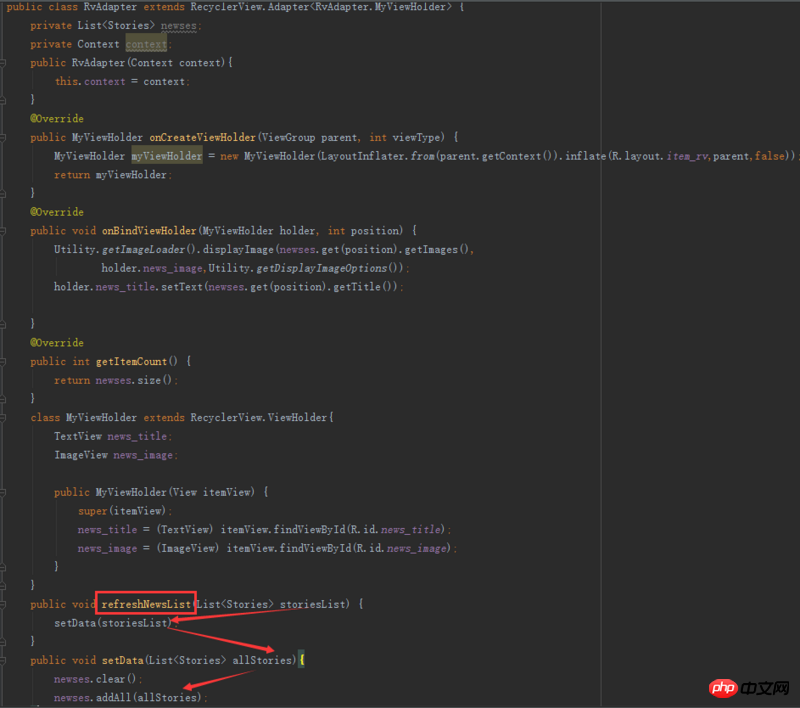Click 'setData(storiesList)' call
The width and height of the screenshot is (800, 708).
(113, 623)
